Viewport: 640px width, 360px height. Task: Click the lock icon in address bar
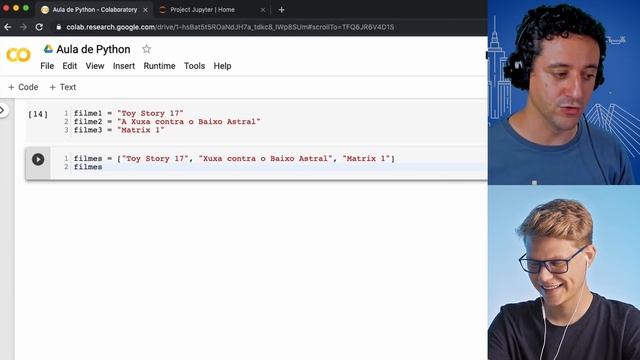59,27
